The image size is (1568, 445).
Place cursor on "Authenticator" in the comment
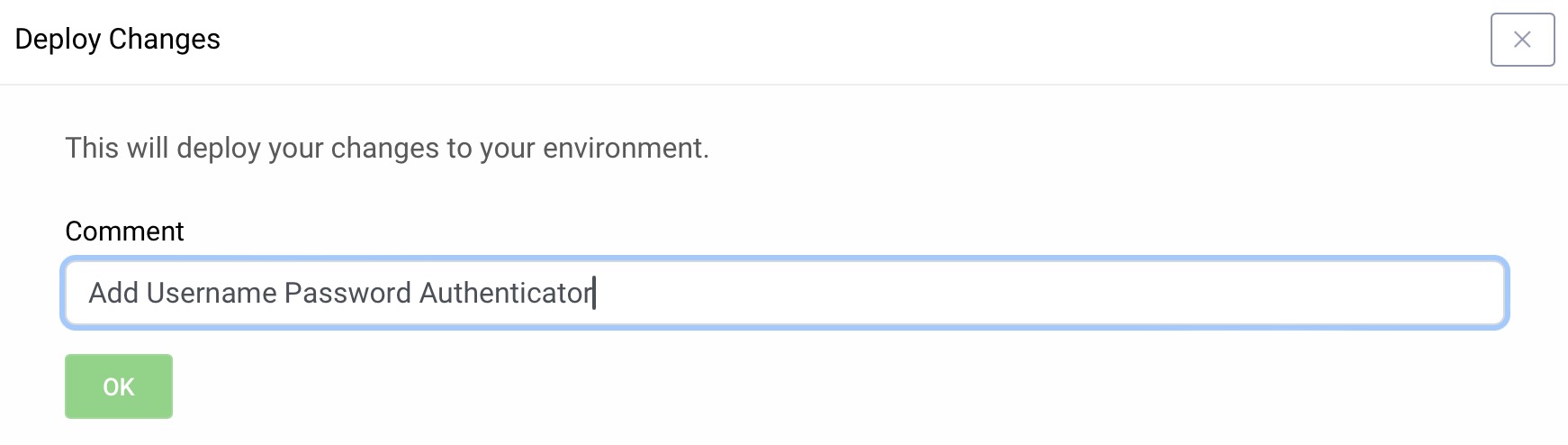[504, 294]
